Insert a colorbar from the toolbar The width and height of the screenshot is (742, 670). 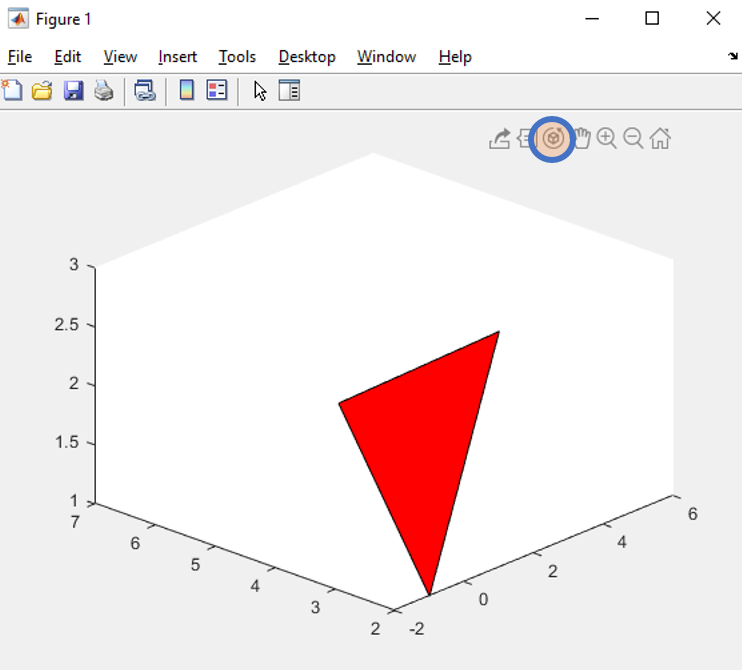tap(186, 90)
